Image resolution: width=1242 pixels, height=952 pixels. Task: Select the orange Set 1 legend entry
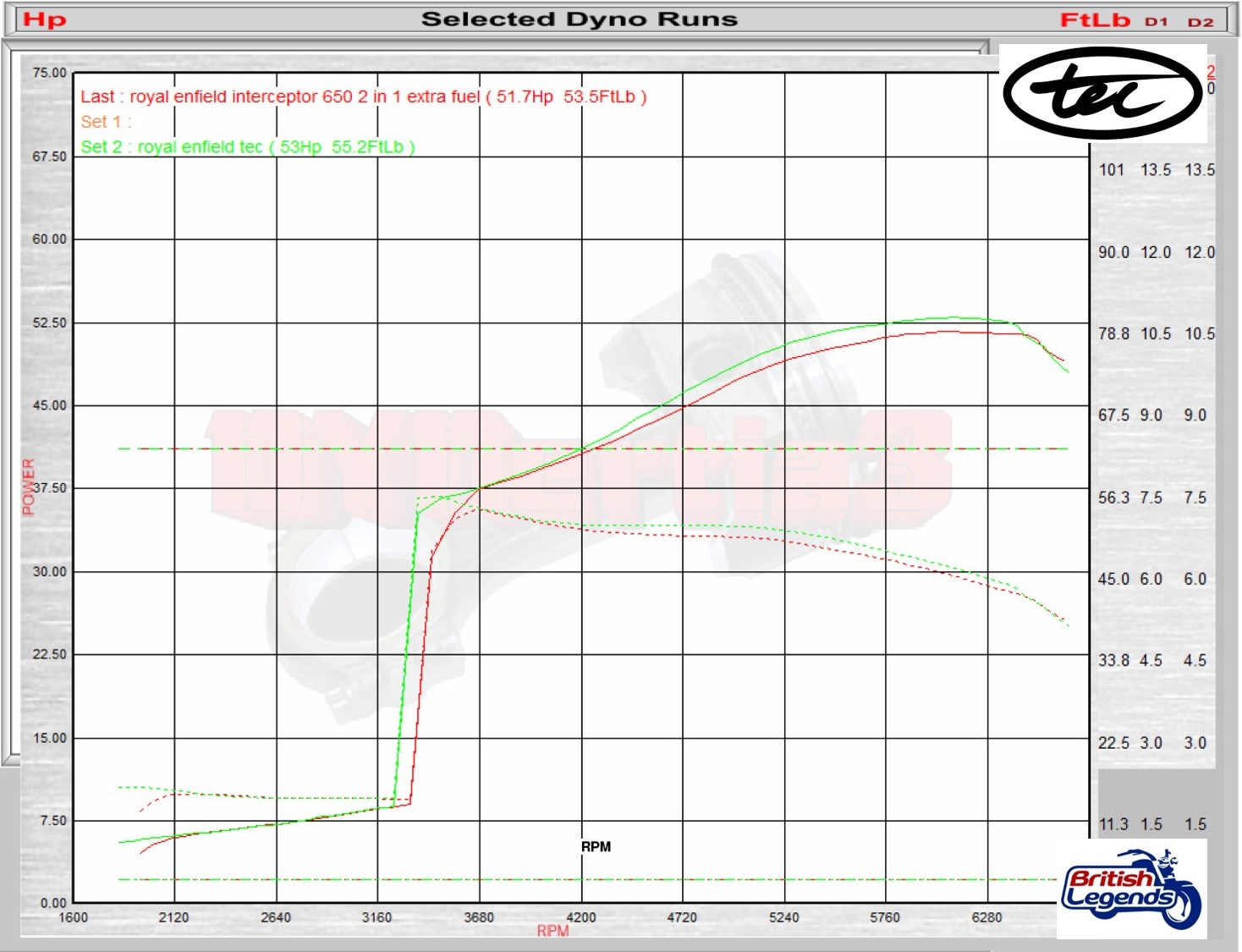click(106, 122)
